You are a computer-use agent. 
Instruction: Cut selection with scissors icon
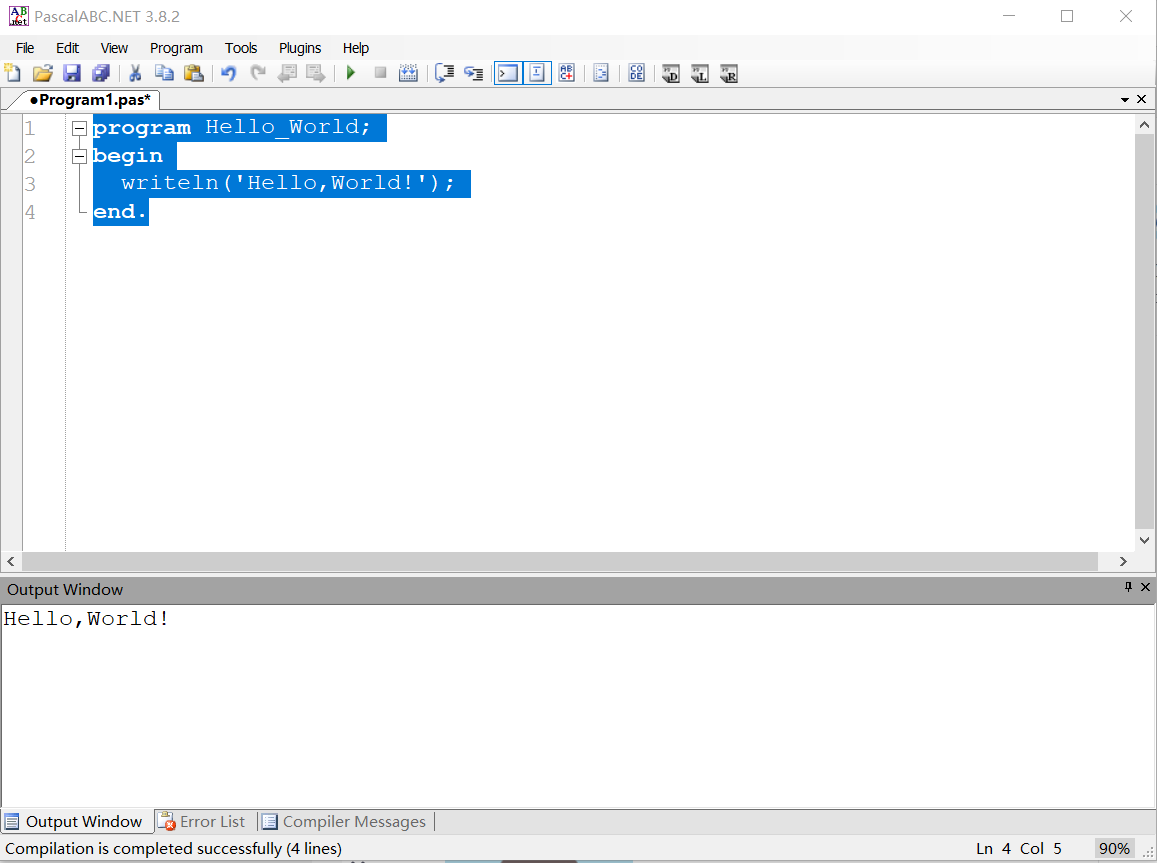135,73
